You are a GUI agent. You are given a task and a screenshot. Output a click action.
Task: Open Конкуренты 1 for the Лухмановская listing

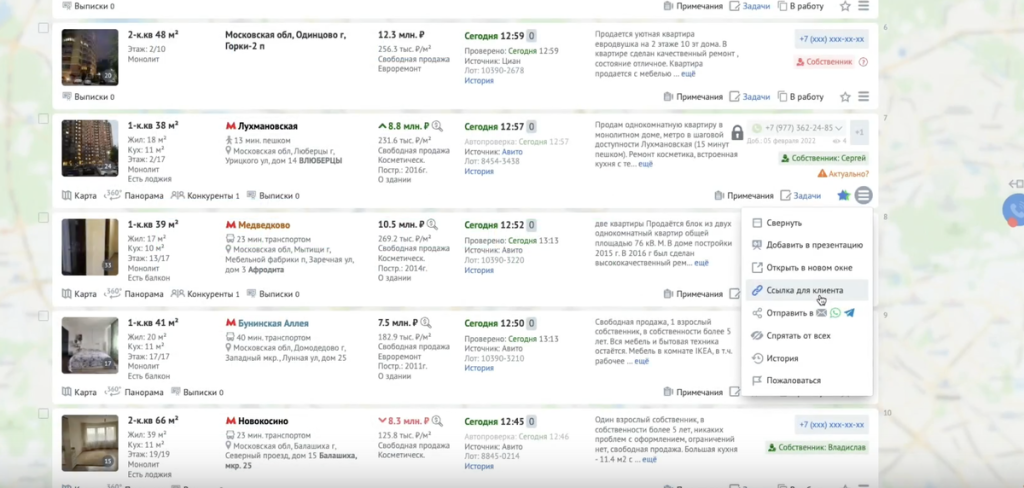[205, 195]
